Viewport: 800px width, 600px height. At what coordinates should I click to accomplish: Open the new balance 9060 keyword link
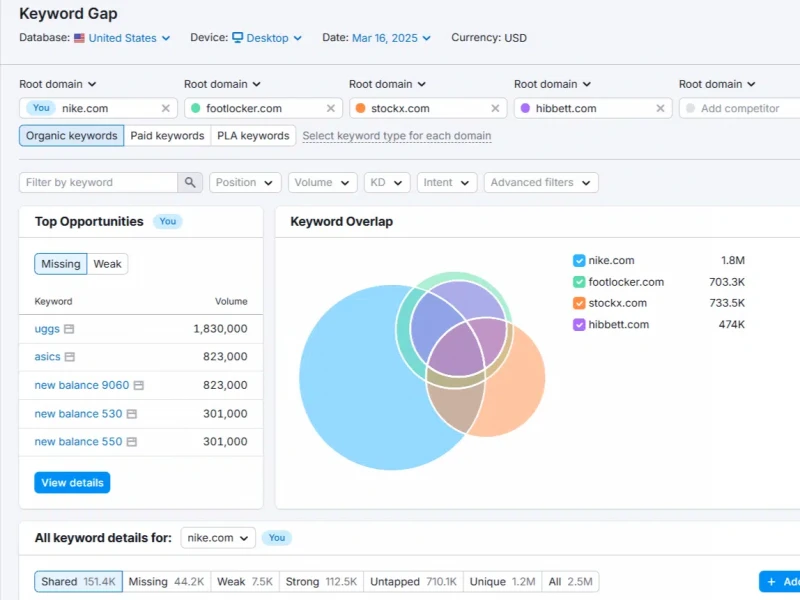(x=82, y=385)
